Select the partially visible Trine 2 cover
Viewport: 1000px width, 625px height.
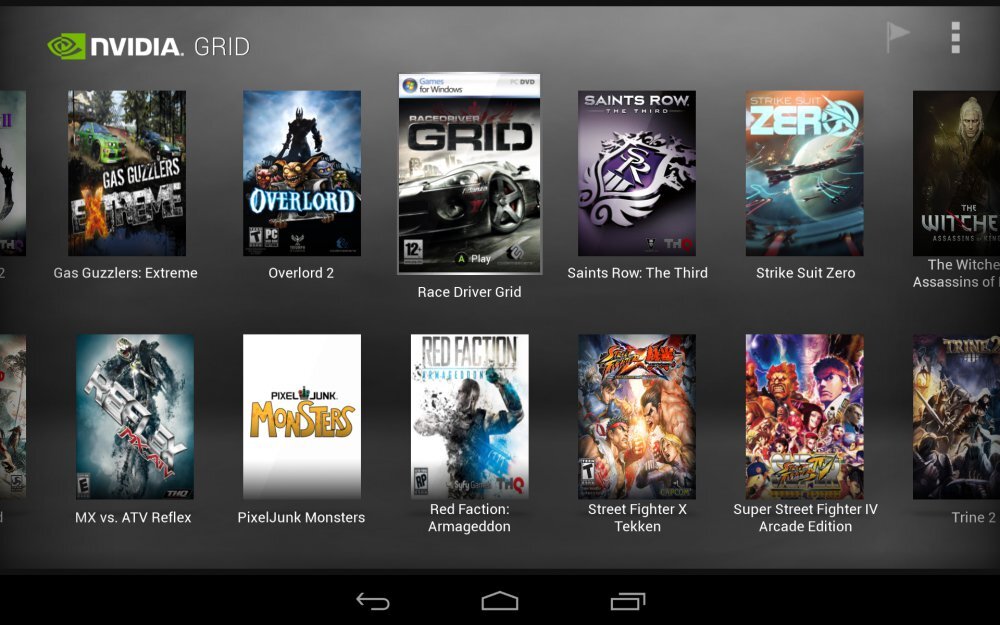point(955,416)
